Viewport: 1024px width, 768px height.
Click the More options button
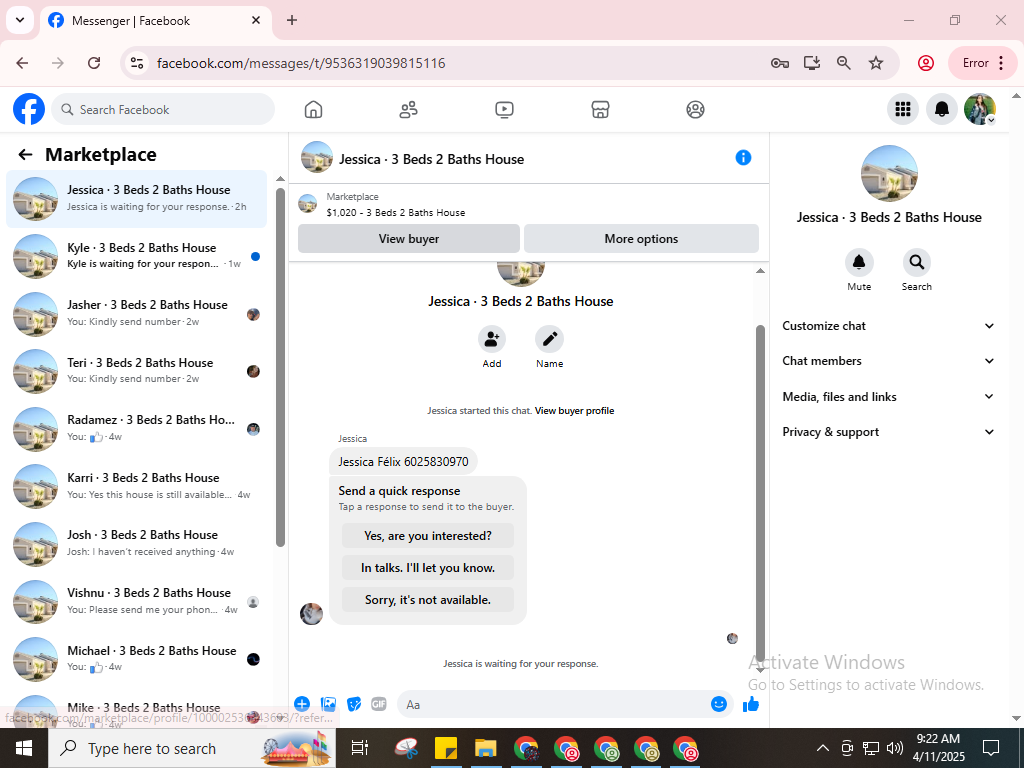(641, 238)
